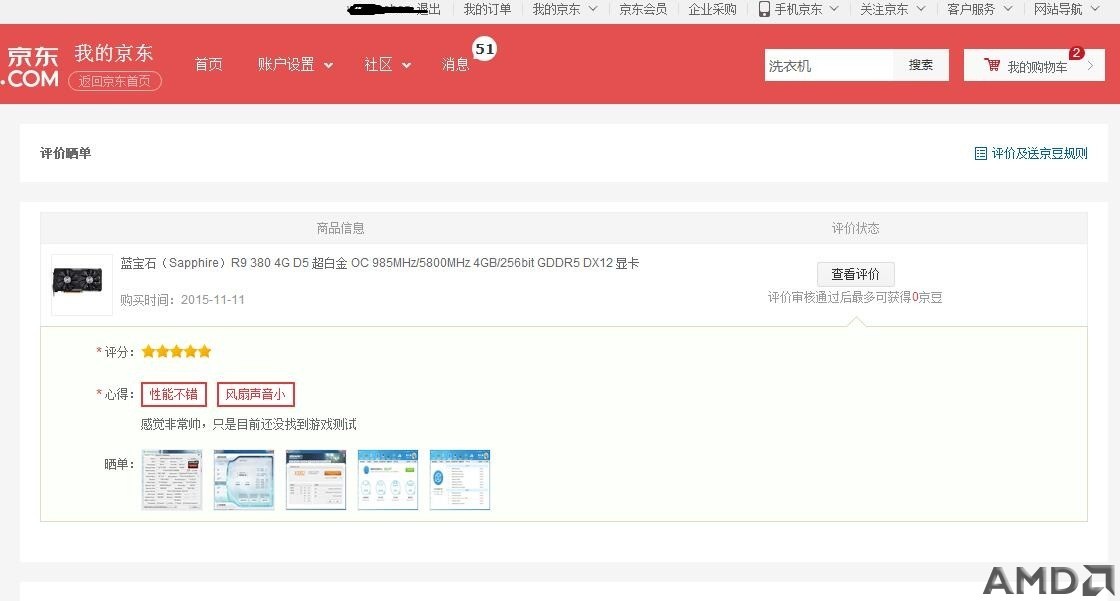Open 企业采购 in top bar
Viewport: 1120px width, 601px height.
tap(712, 9)
